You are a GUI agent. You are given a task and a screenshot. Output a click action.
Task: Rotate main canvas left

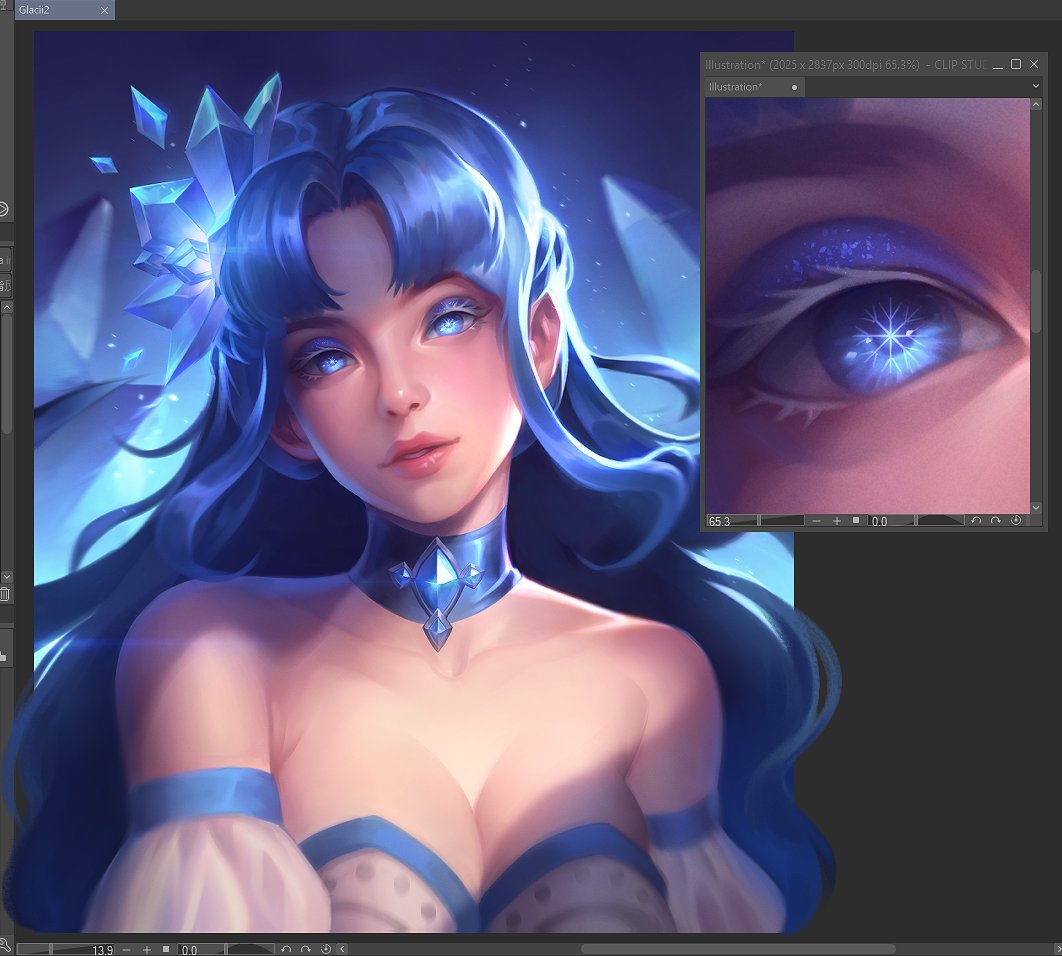point(286,950)
